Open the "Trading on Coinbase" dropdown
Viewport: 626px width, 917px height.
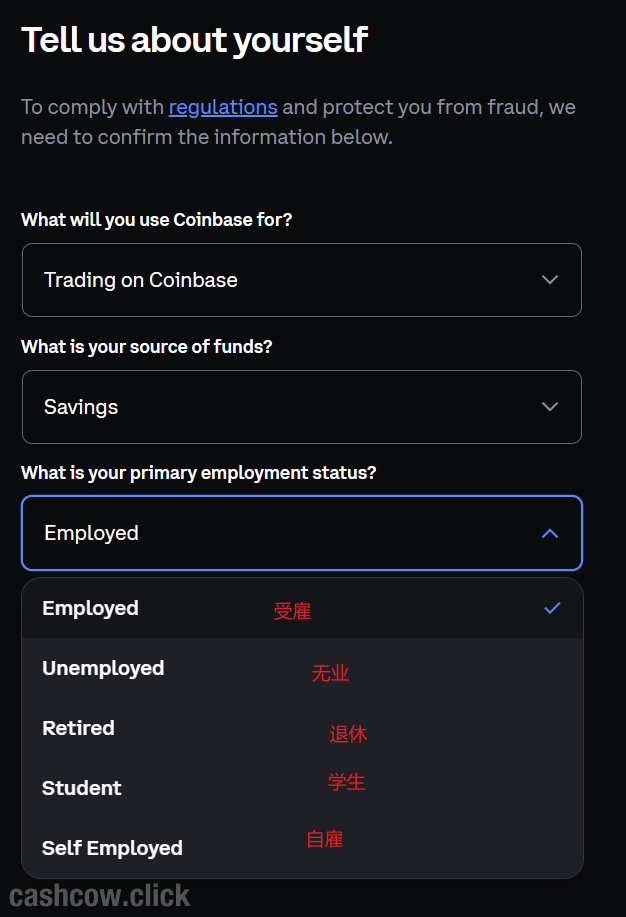301,280
